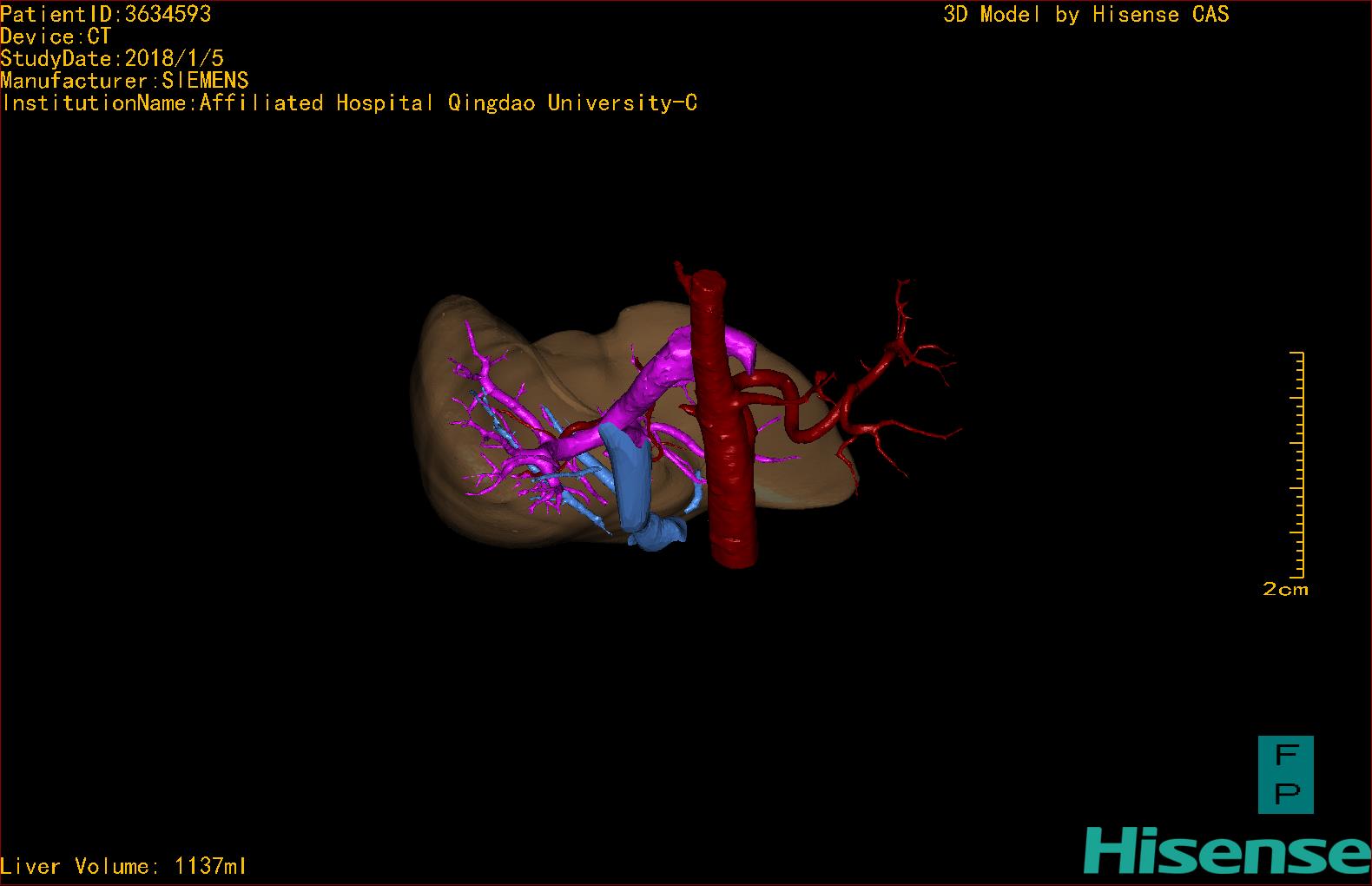Click the vertical scale ruler
The image size is (1372, 886).
[x=1298, y=465]
